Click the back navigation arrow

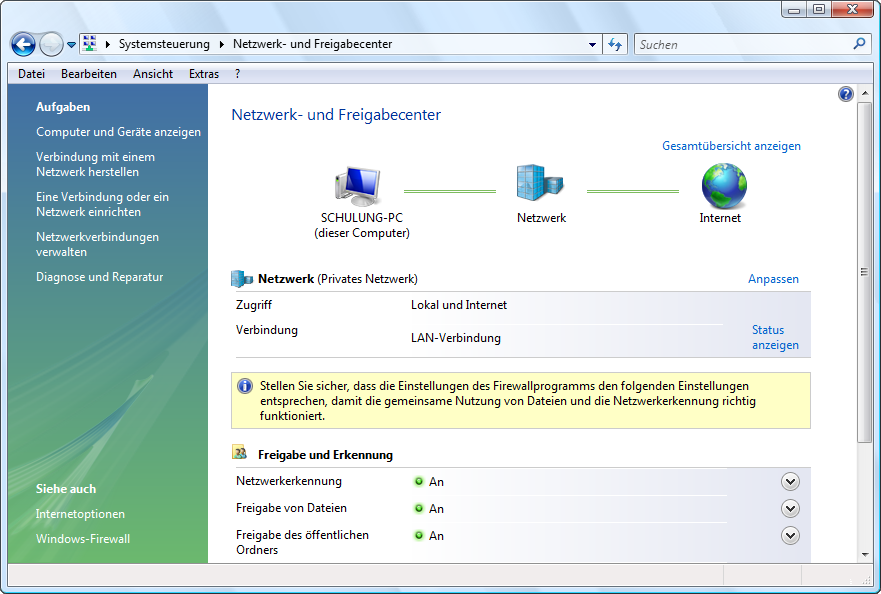pyautogui.click(x=22, y=44)
